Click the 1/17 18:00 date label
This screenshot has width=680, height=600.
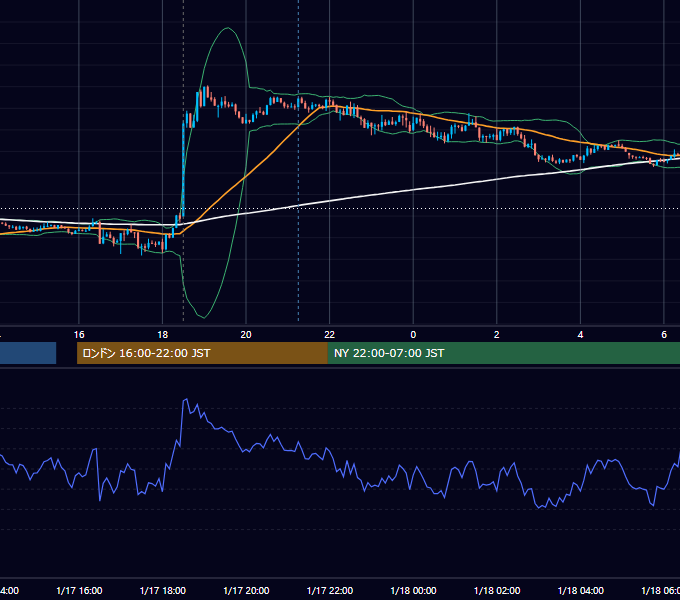(163, 590)
